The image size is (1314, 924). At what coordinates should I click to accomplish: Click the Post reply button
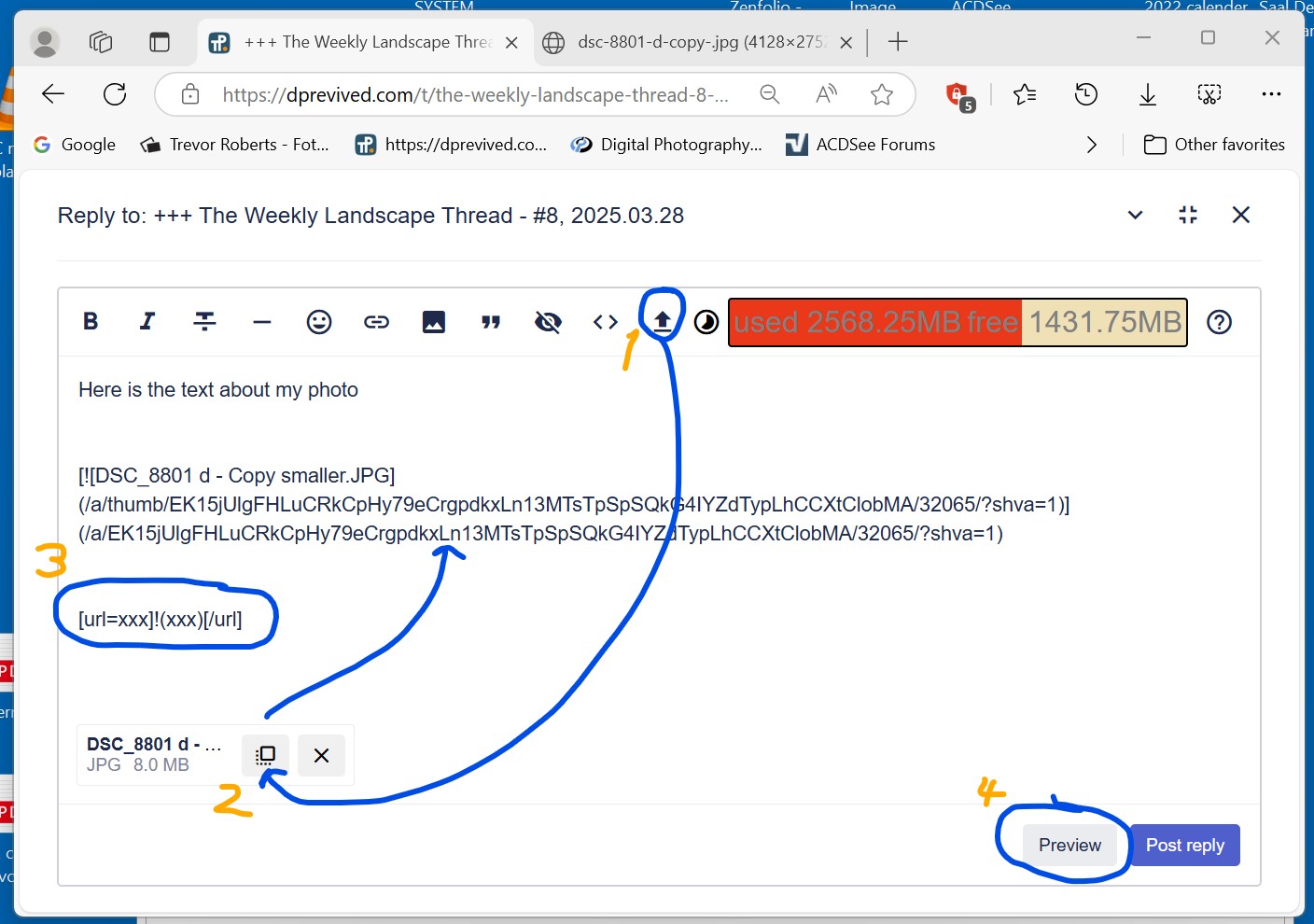pos(1185,845)
